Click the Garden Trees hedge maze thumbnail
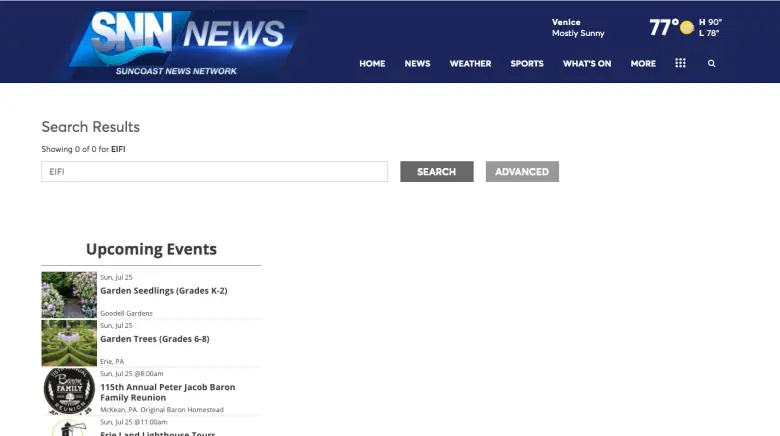This screenshot has width=780, height=436. [x=69, y=343]
